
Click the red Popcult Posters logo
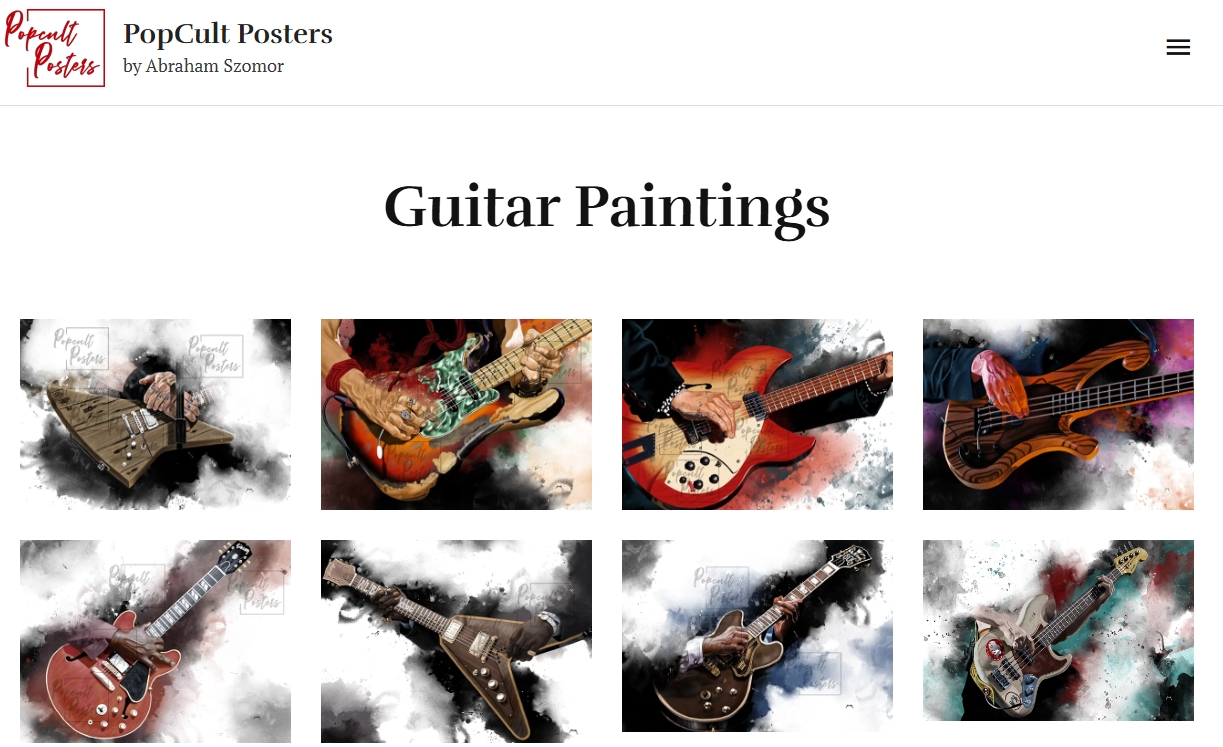(x=55, y=48)
